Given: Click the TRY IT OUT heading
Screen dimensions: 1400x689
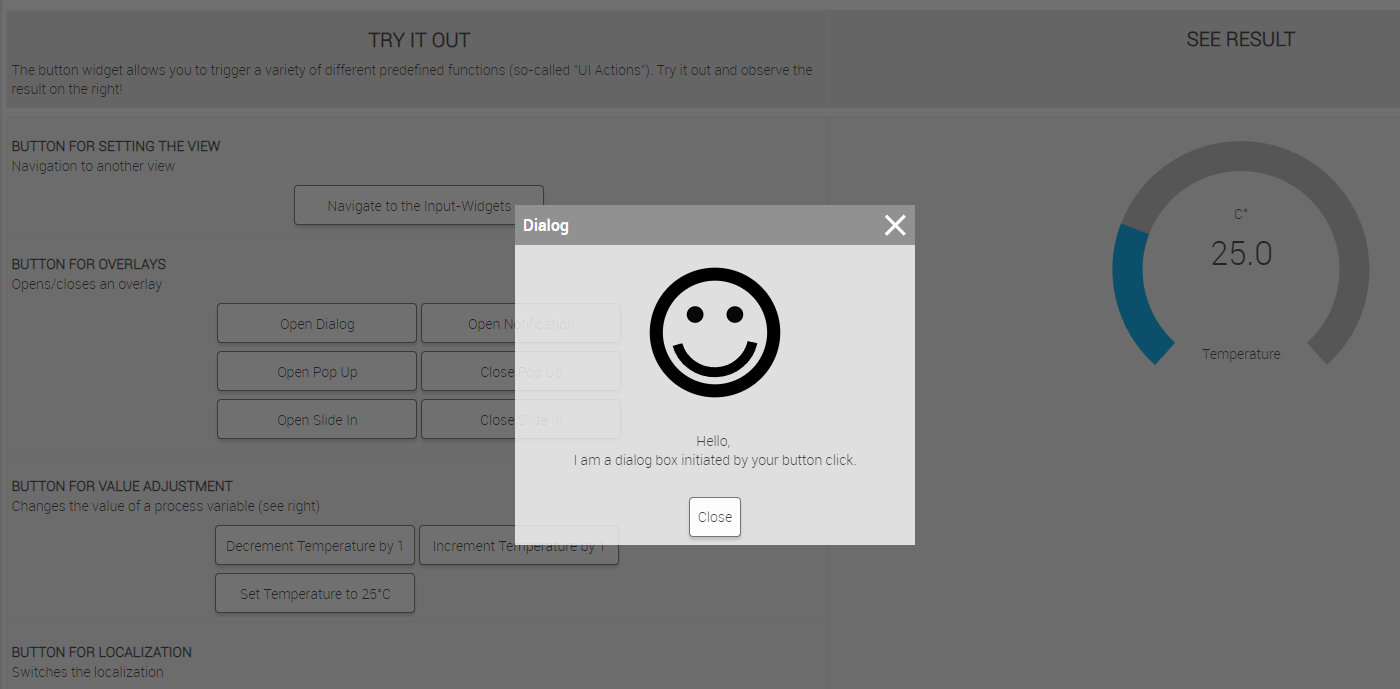Looking at the screenshot, I should (419, 41).
